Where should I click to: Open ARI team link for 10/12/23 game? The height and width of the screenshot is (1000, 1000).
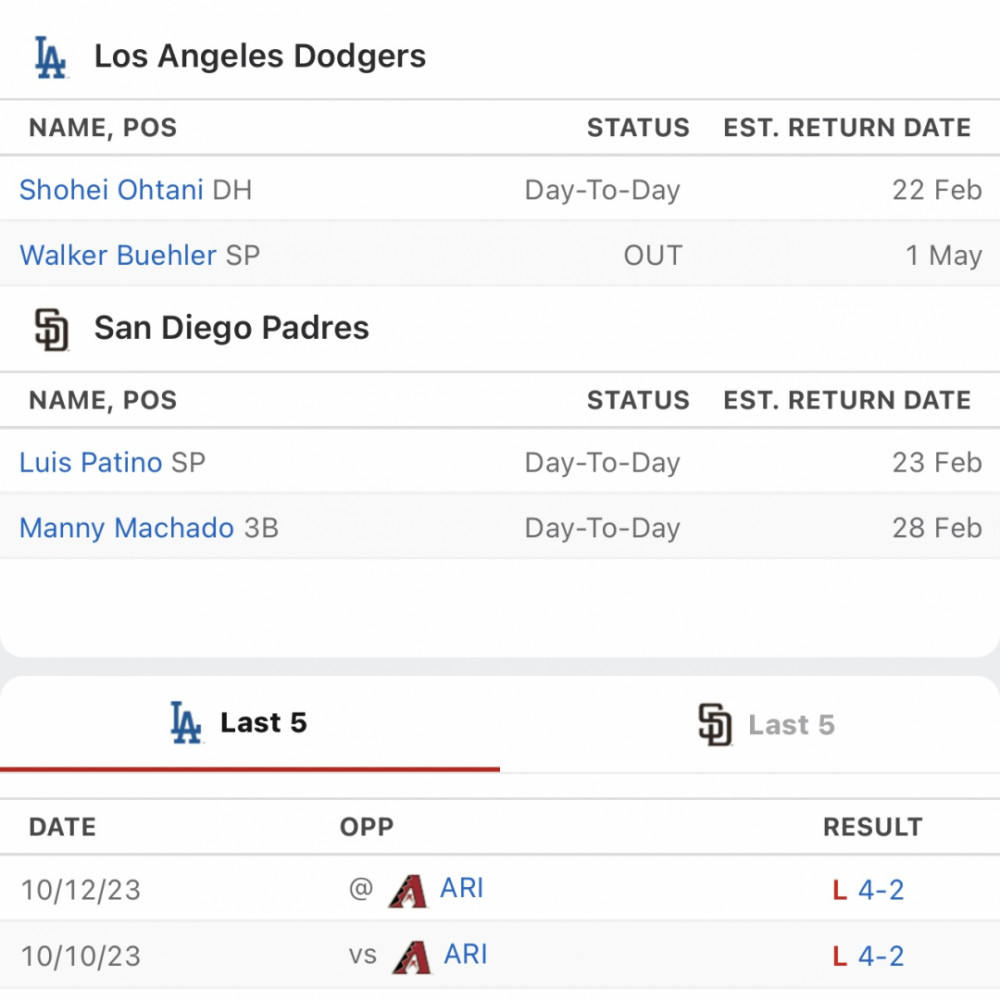(x=462, y=888)
